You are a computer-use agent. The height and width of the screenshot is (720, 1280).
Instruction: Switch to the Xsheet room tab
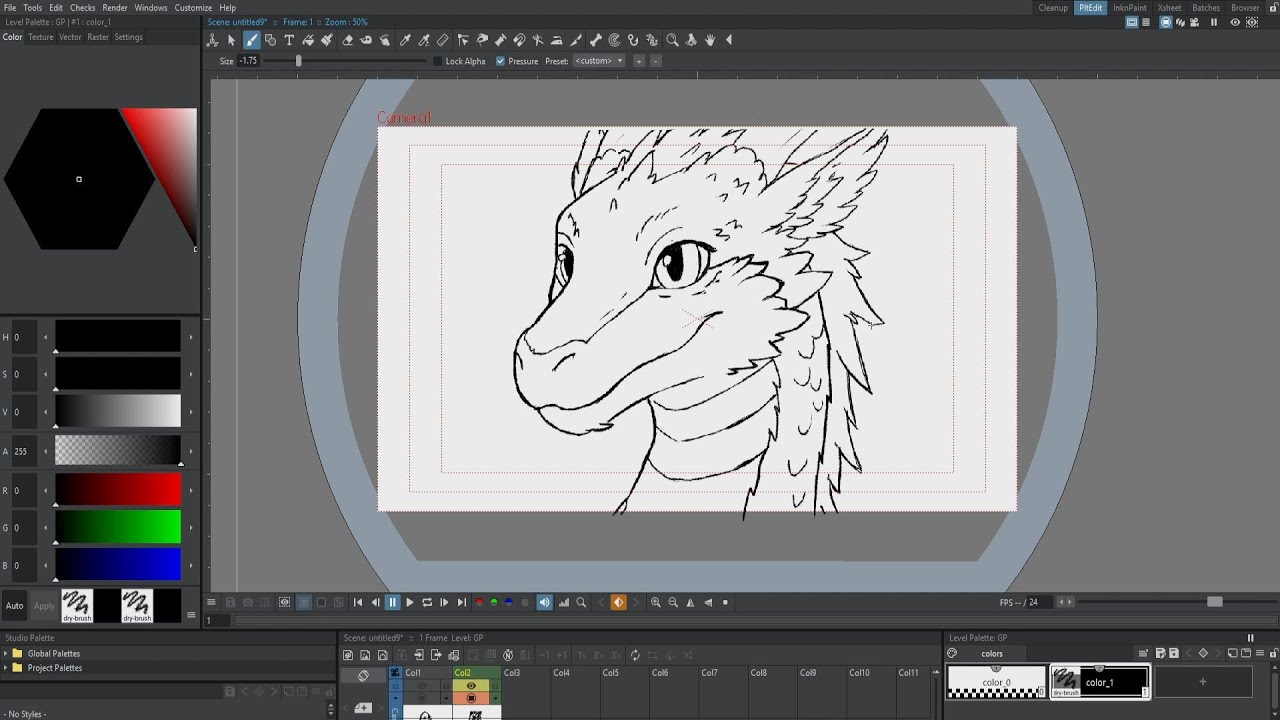pyautogui.click(x=1169, y=8)
